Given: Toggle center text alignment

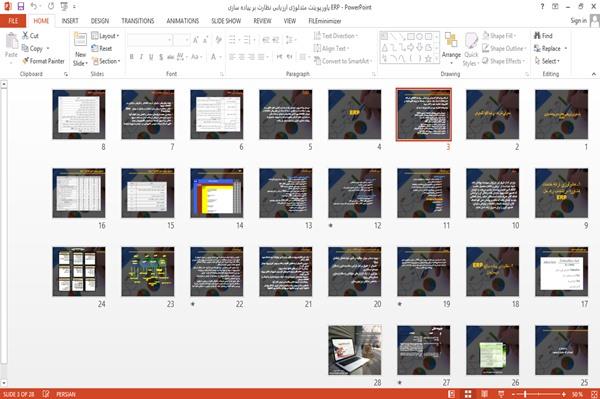Looking at the screenshot, I should click(x=241, y=57).
